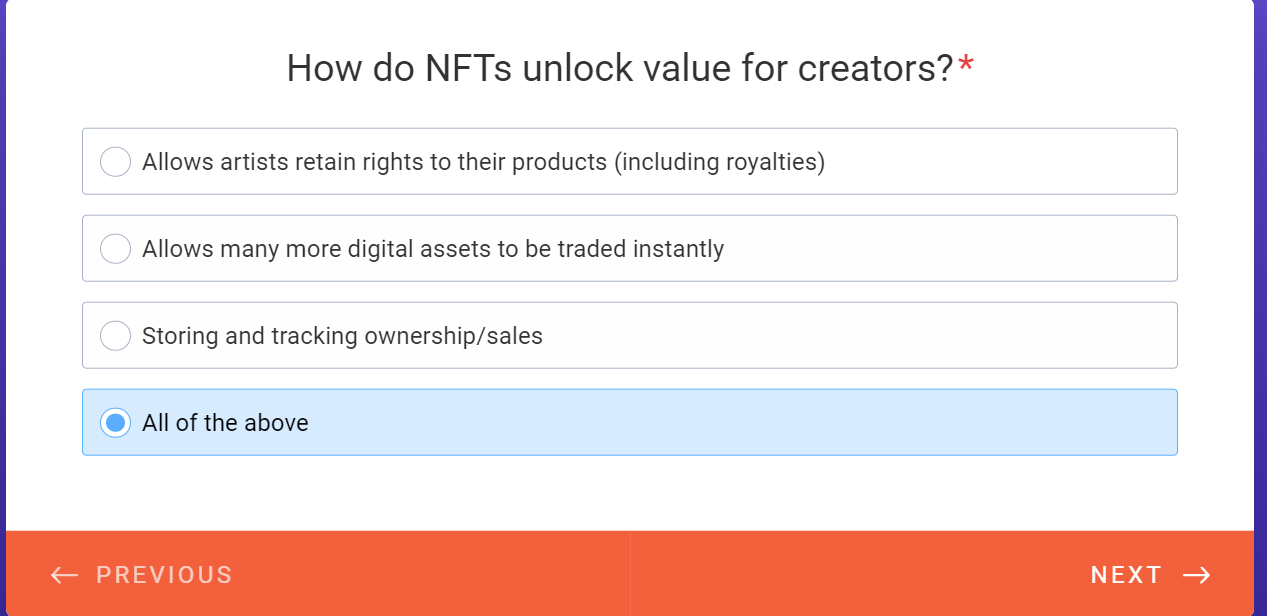Click the "All of the above" answer text
This screenshot has width=1267, height=616.
pos(225,423)
